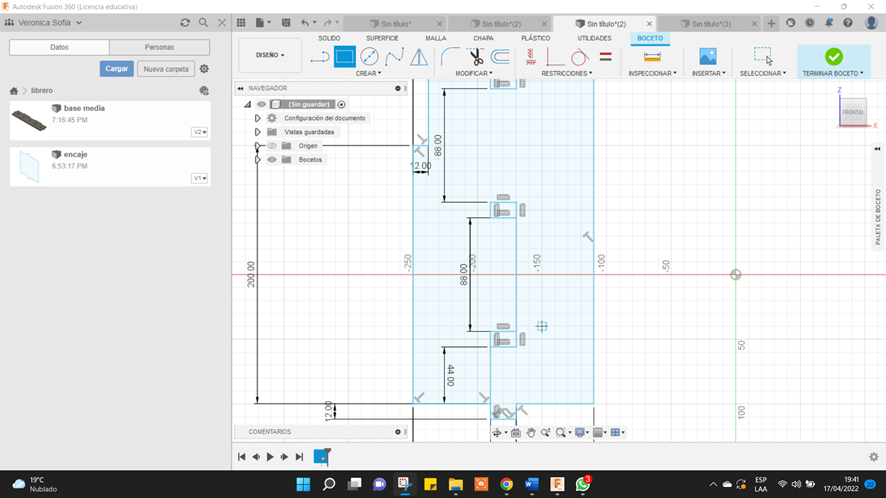Apply the perpendicular constraint
Viewport: 886px width, 498px height.
(555, 57)
